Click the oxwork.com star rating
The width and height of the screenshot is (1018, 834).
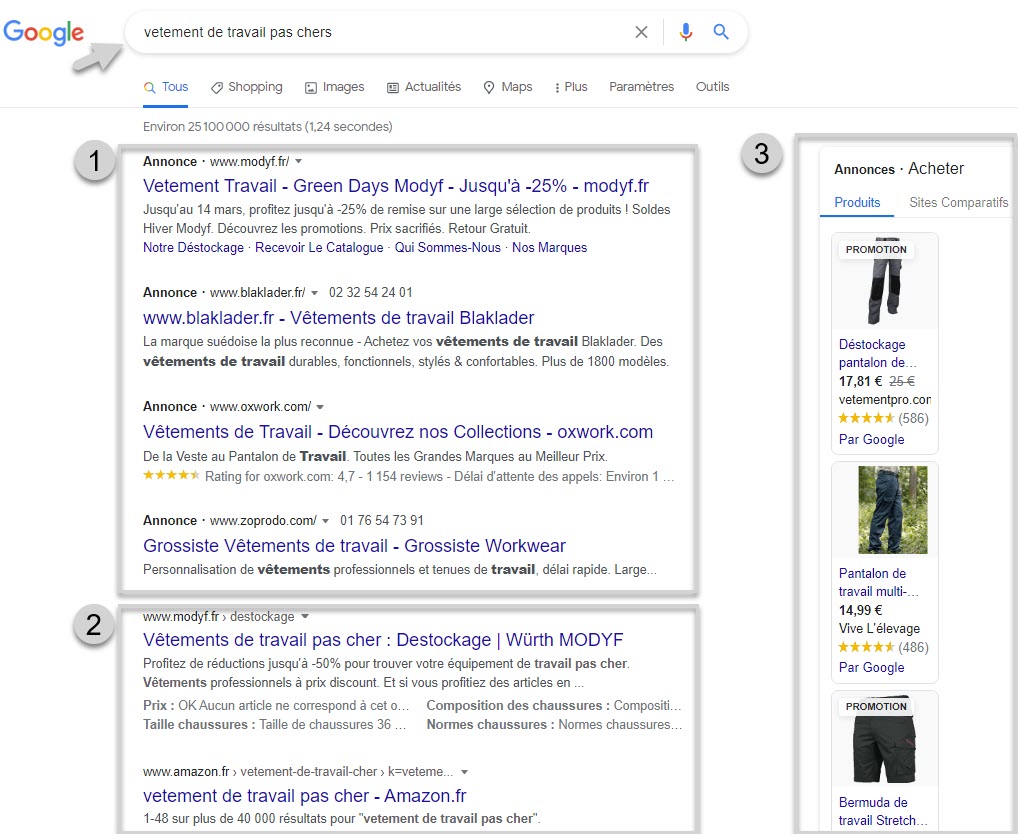tap(171, 476)
